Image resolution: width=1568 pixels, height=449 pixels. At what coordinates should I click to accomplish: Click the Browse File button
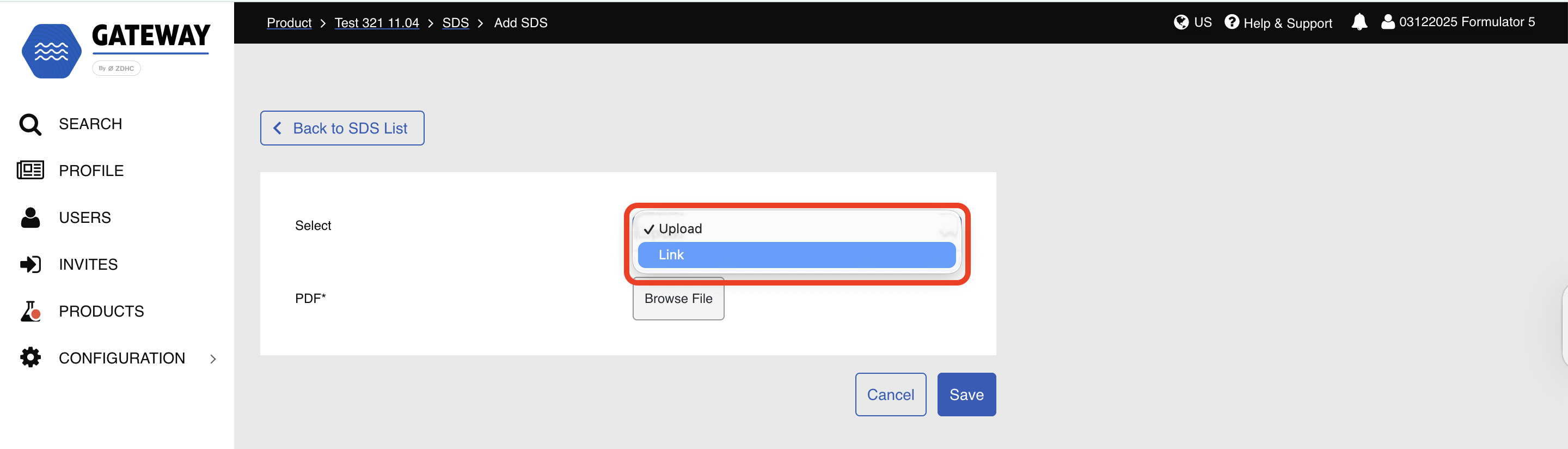click(678, 299)
